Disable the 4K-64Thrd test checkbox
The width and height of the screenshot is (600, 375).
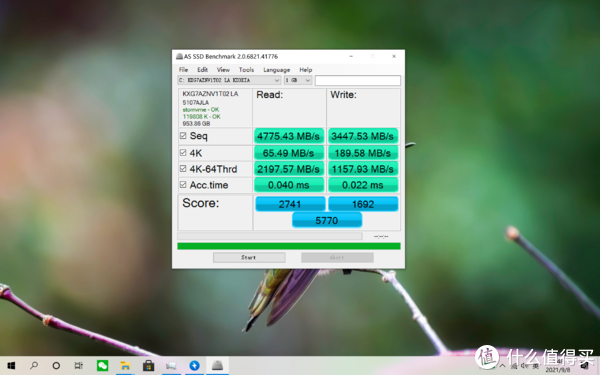point(183,169)
